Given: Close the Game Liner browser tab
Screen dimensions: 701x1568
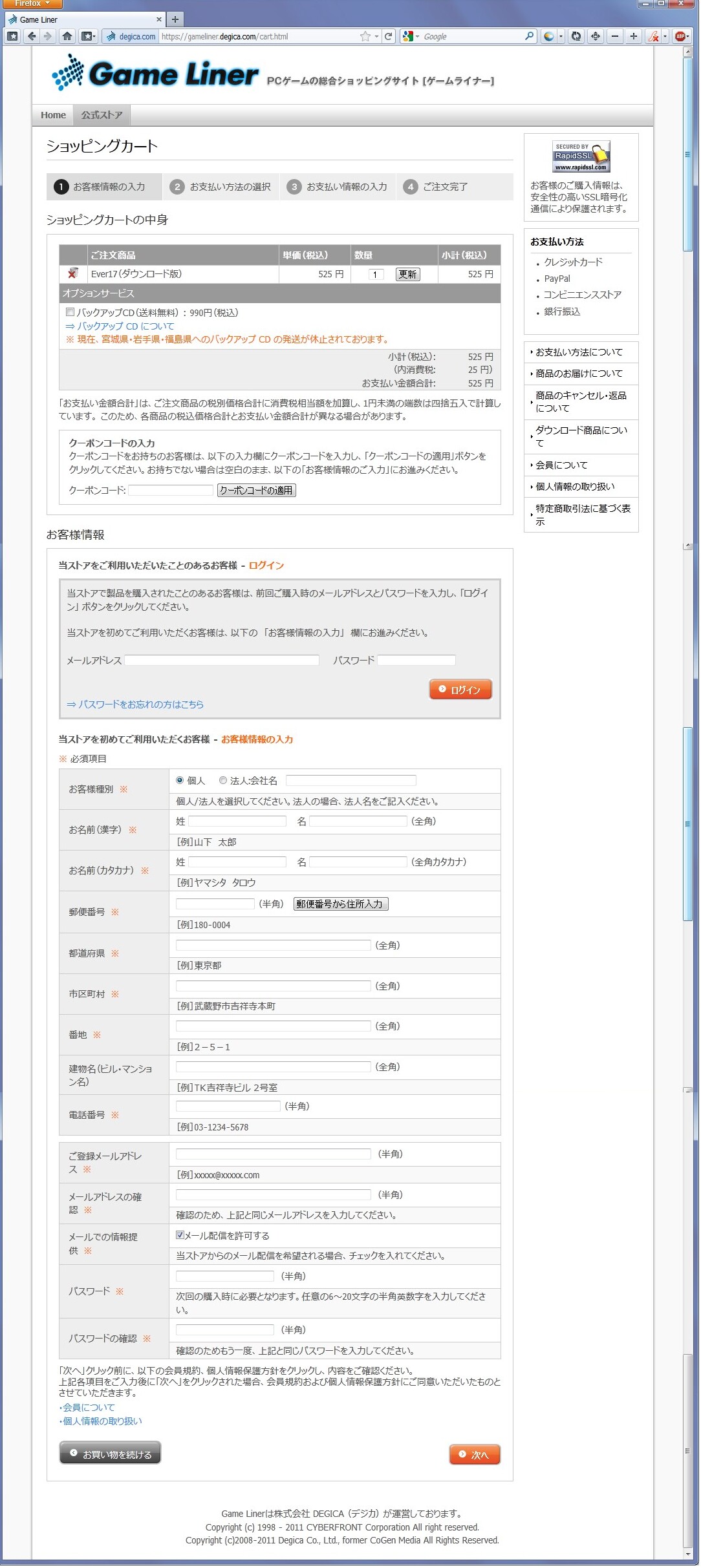Looking at the screenshot, I should point(158,19).
